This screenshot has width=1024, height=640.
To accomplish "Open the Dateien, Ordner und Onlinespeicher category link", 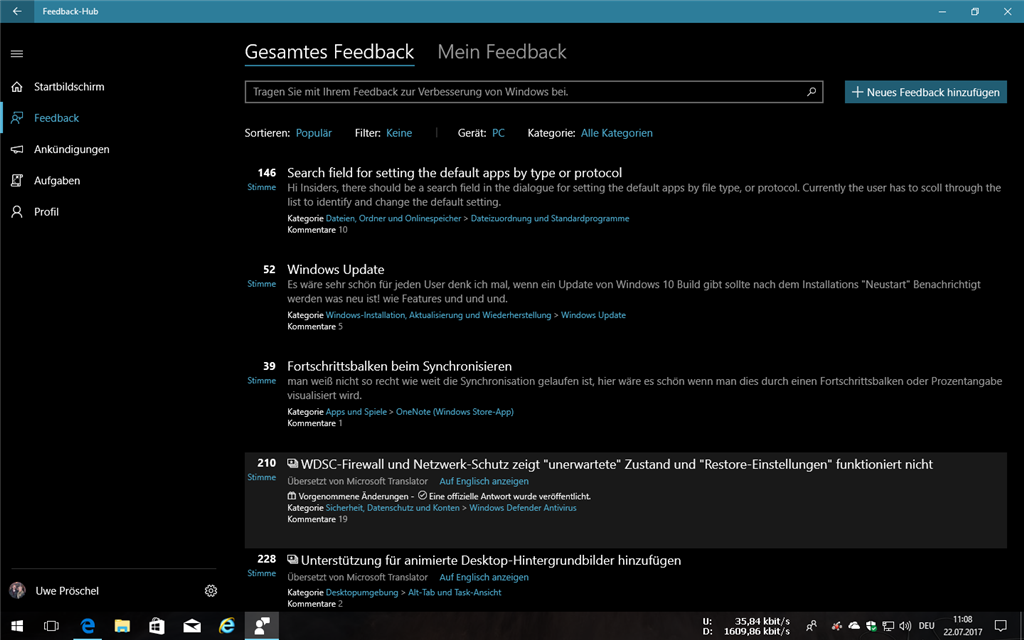I will (393, 219).
